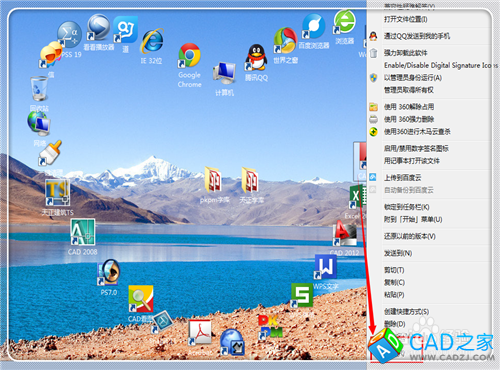The width and height of the screenshot is (500, 370).
Task: Select 通过QQ发送到我的手机 menu entry
Action: coord(417,36)
